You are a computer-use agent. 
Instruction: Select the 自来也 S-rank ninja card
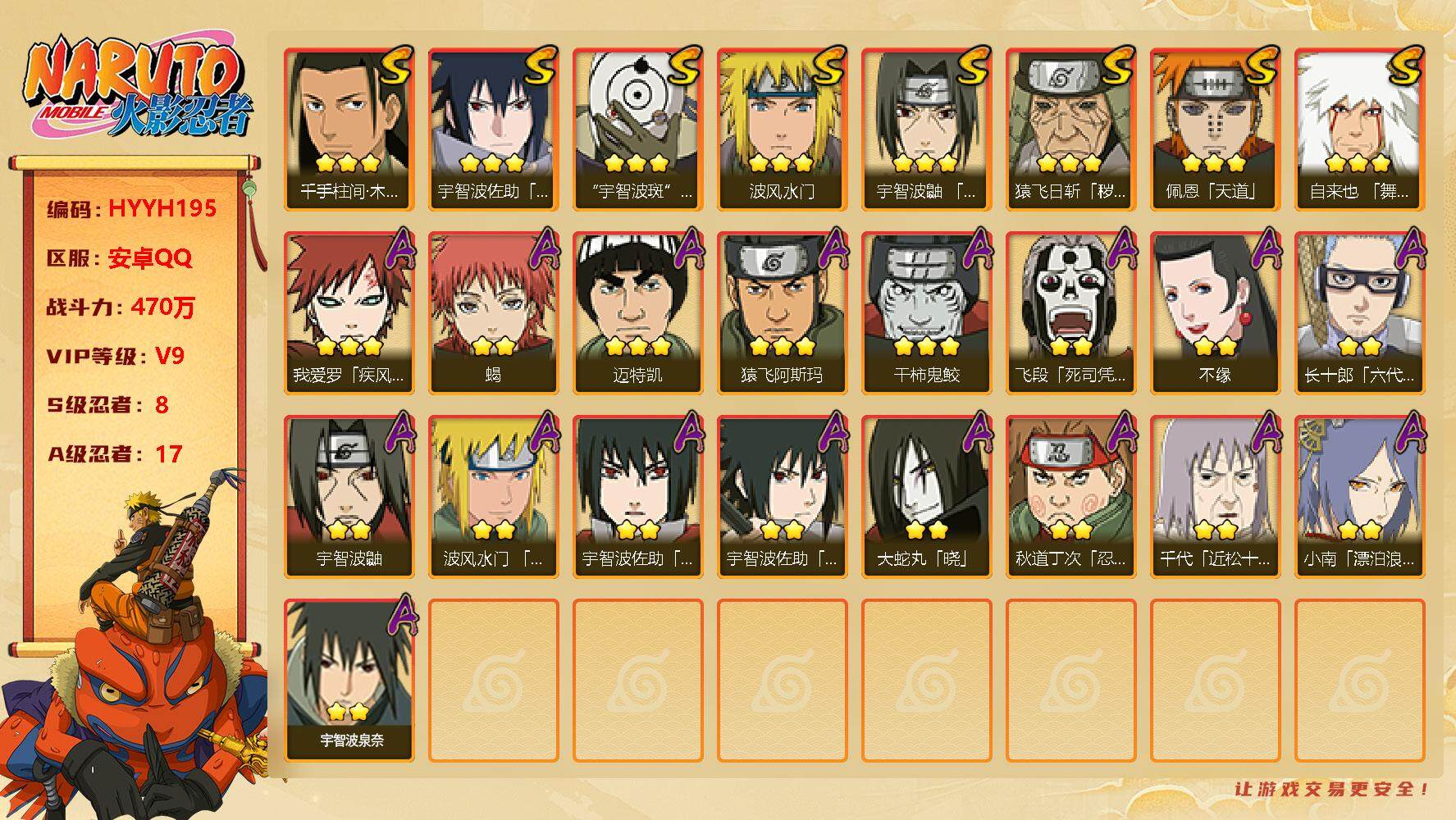point(1359,129)
